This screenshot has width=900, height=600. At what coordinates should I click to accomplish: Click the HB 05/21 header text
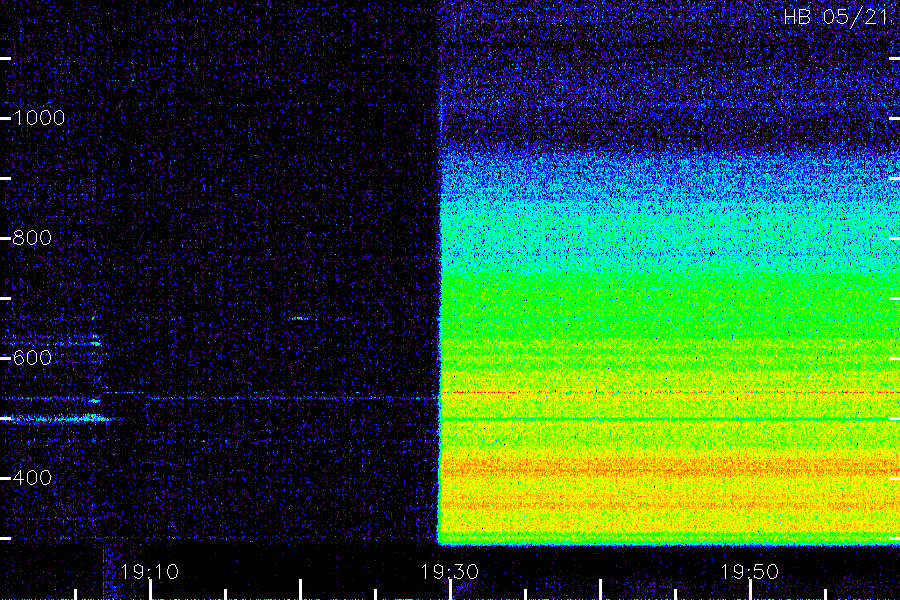coord(836,17)
